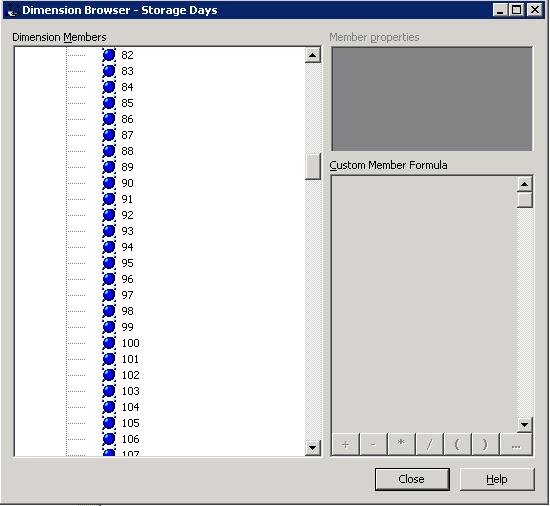This screenshot has width=550, height=506.
Task: Open Help for the Dimension Browser
Action: click(497, 479)
